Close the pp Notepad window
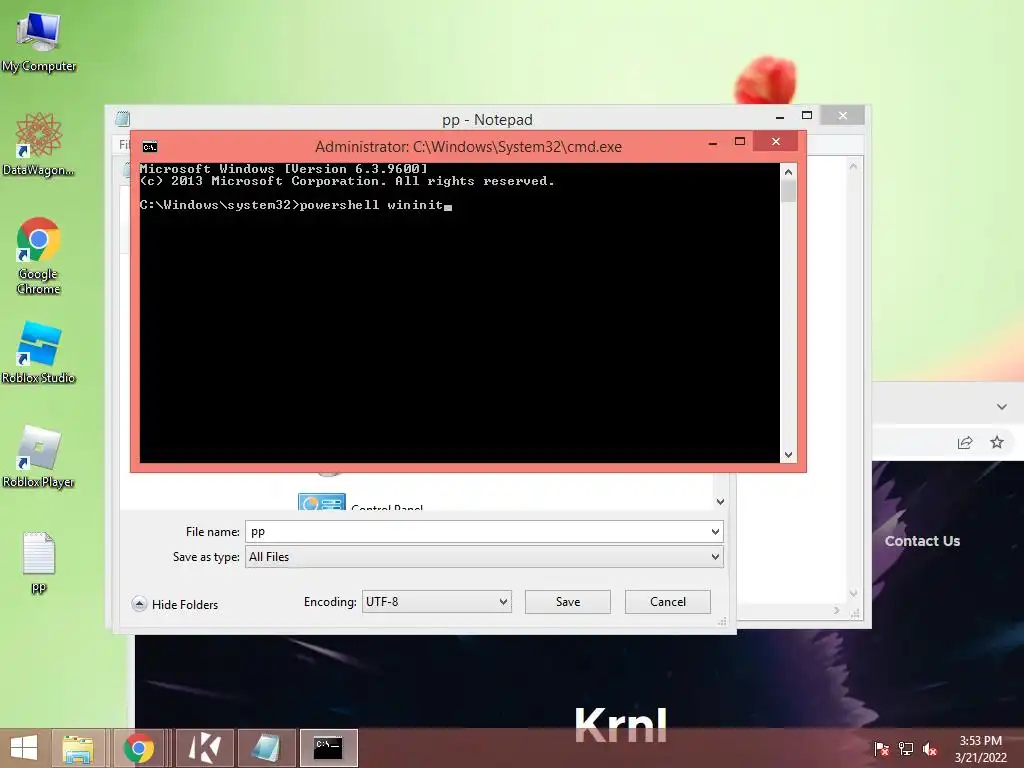Viewport: 1024px width, 768px height. point(842,116)
